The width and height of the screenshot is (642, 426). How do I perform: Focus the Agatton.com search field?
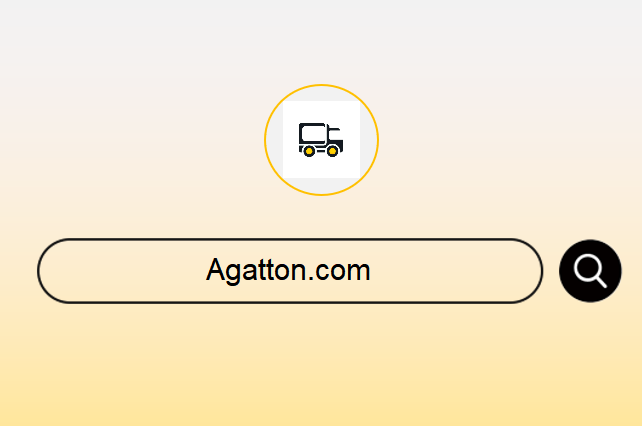pyautogui.click(x=290, y=271)
